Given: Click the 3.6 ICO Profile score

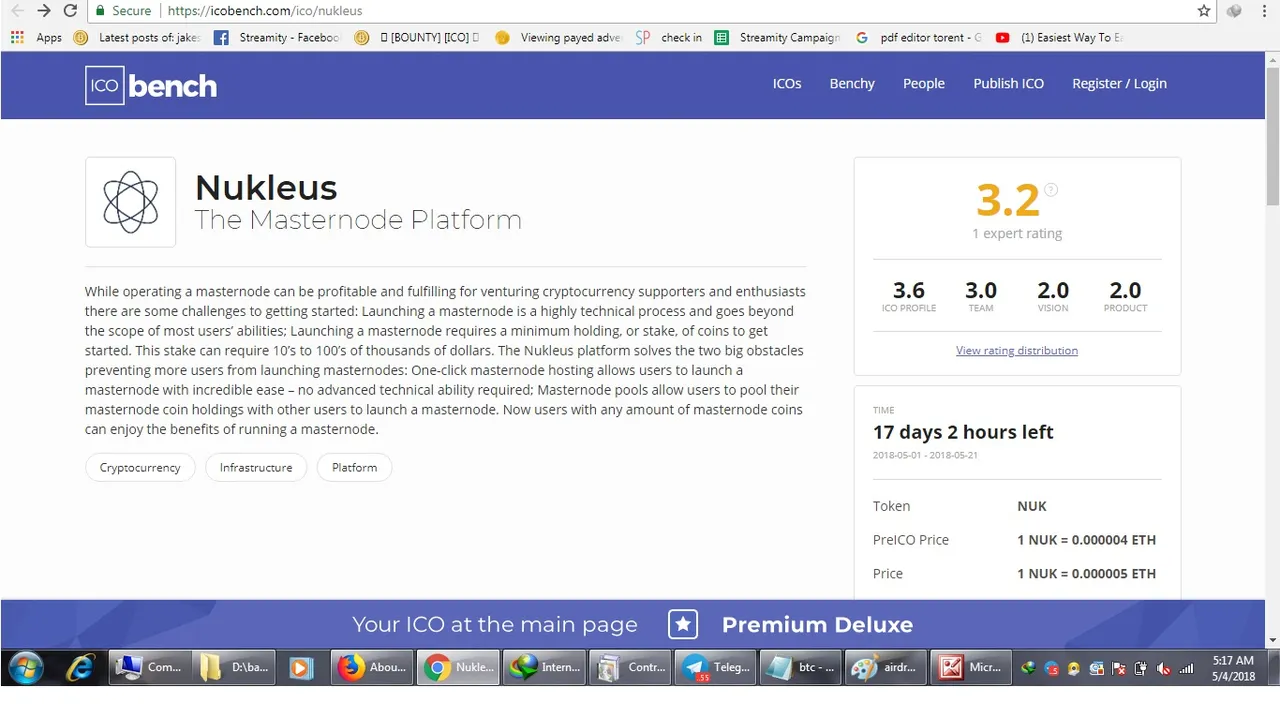Looking at the screenshot, I should (908, 291).
